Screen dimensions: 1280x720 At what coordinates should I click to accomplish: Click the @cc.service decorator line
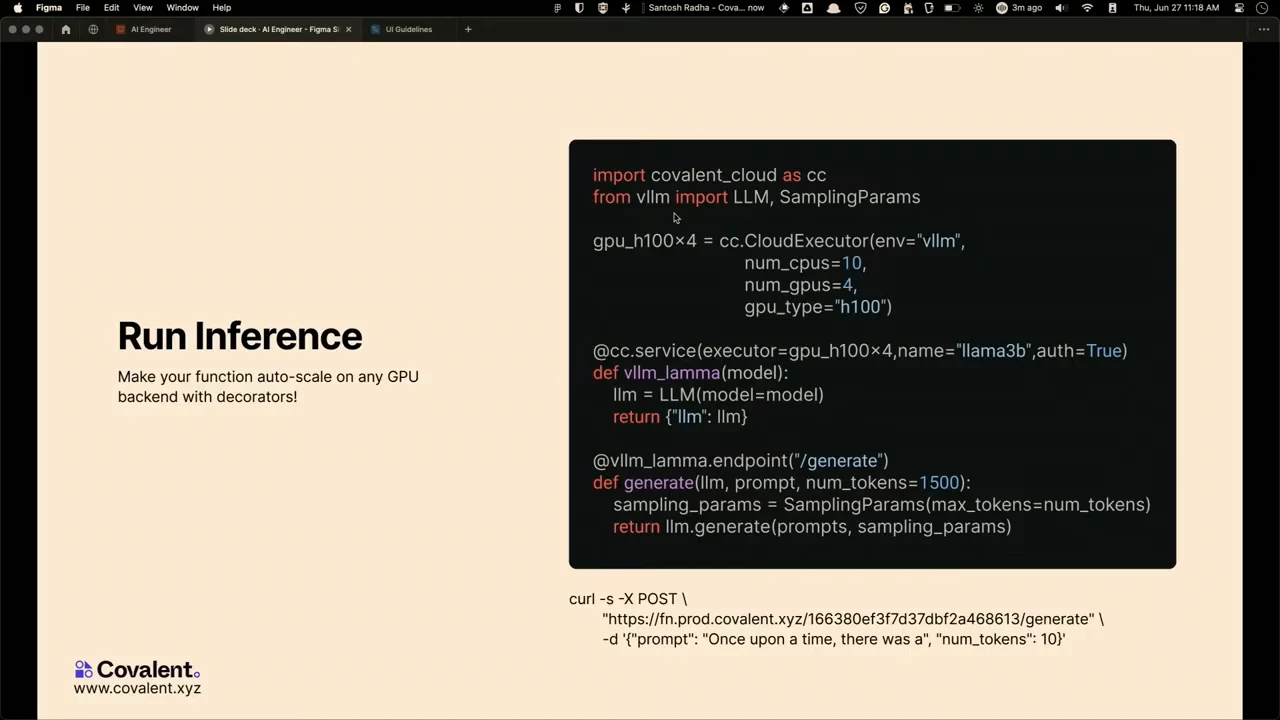pos(860,351)
